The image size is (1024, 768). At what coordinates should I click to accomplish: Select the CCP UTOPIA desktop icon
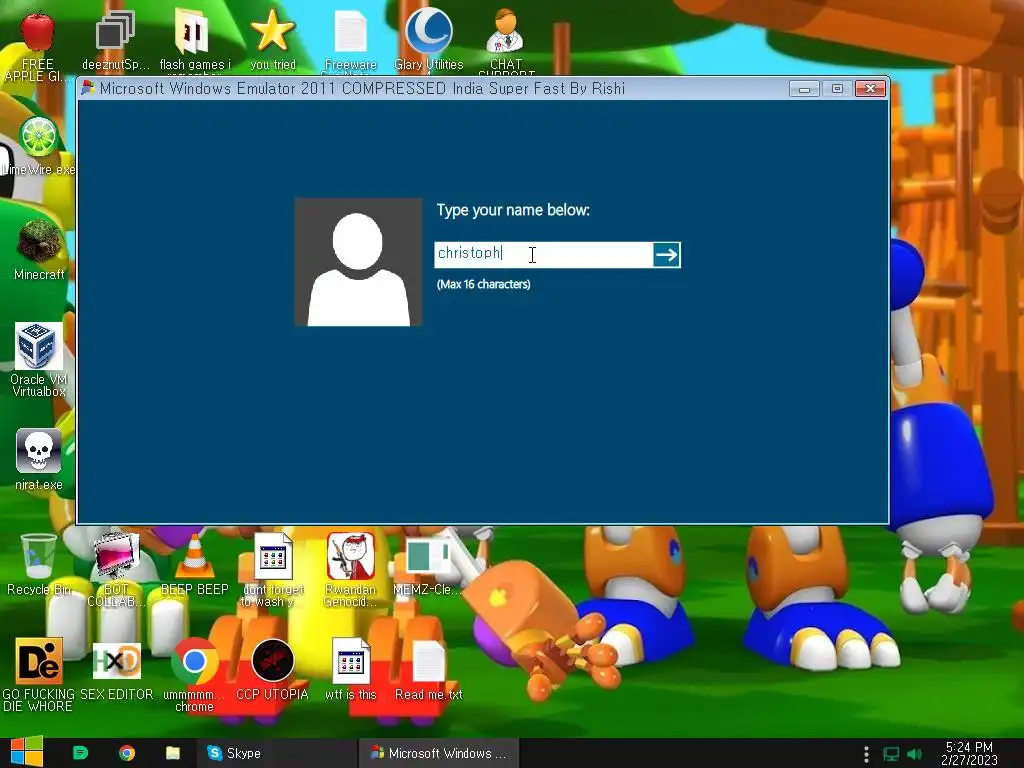pos(272,660)
